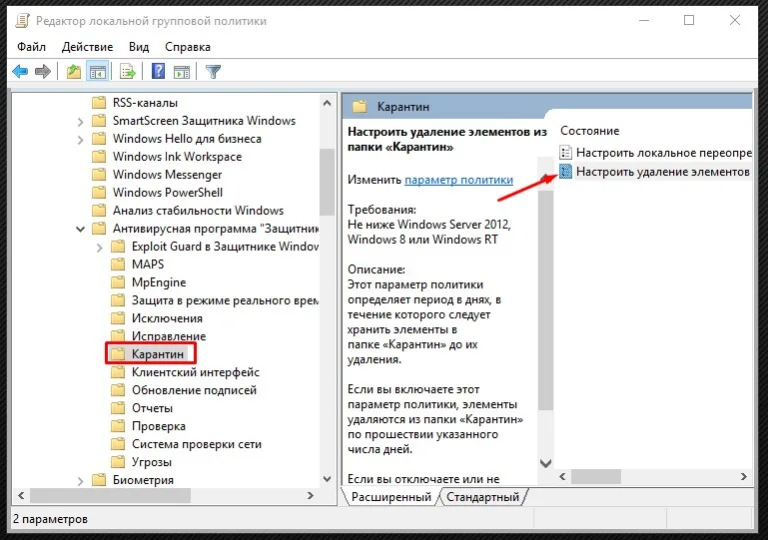Select Windows Messenger folder
The image size is (768, 540).
tap(167, 174)
